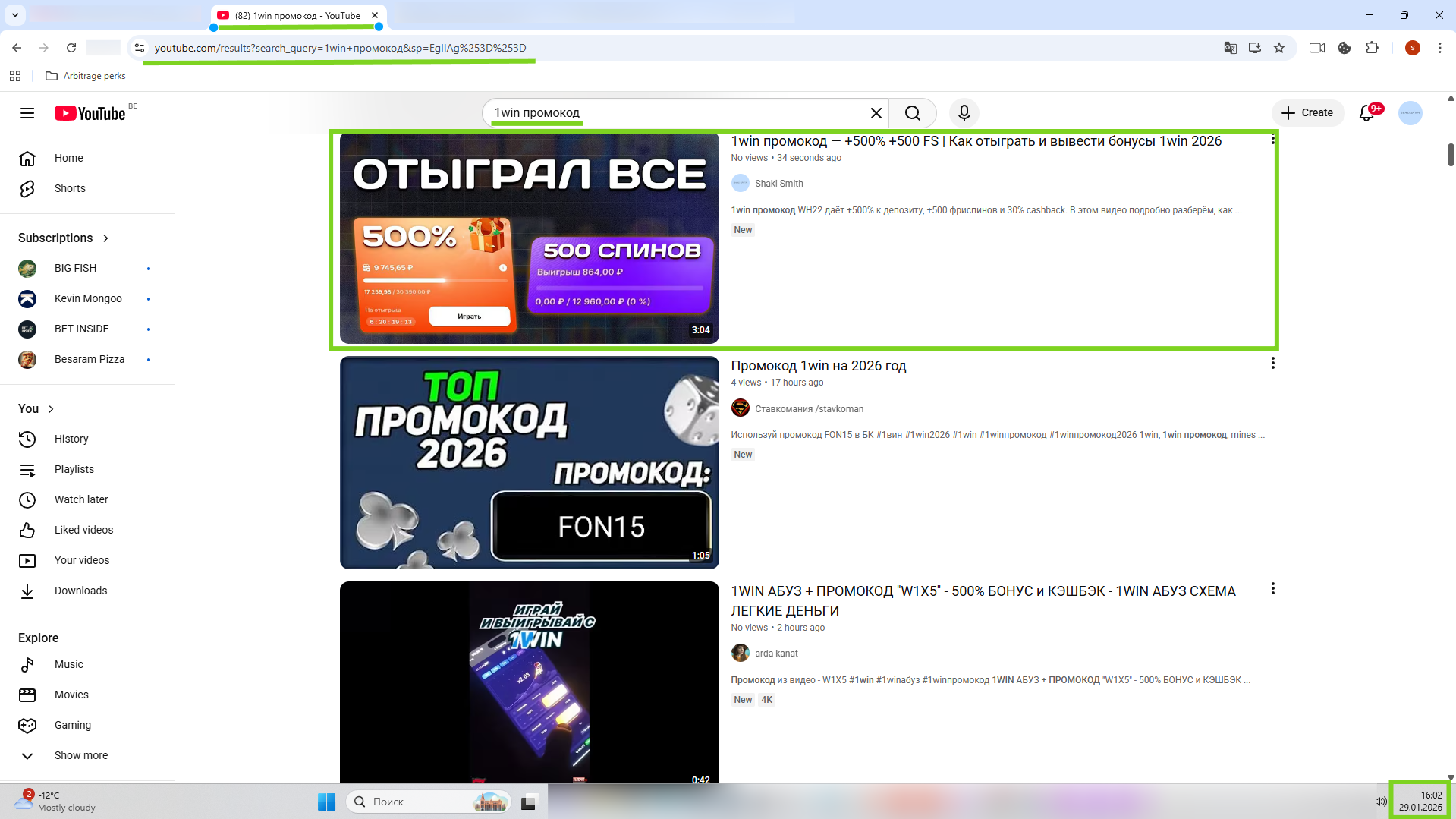Open the taskbar clock and date

(1420, 802)
